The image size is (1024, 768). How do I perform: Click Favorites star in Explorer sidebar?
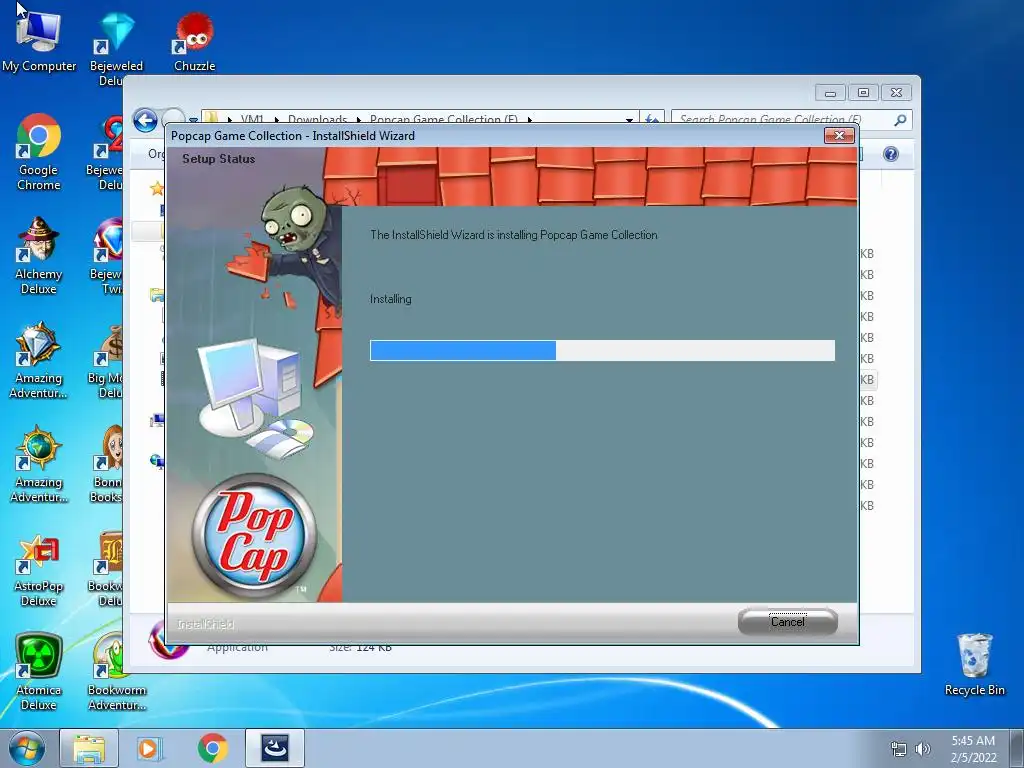tap(157, 189)
